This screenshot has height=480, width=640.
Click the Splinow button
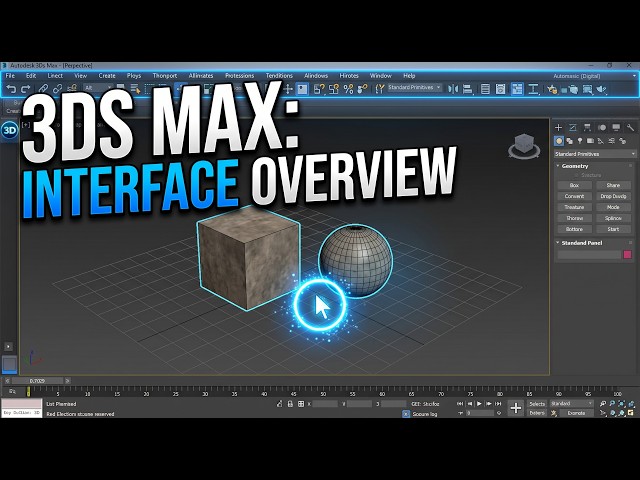613,218
